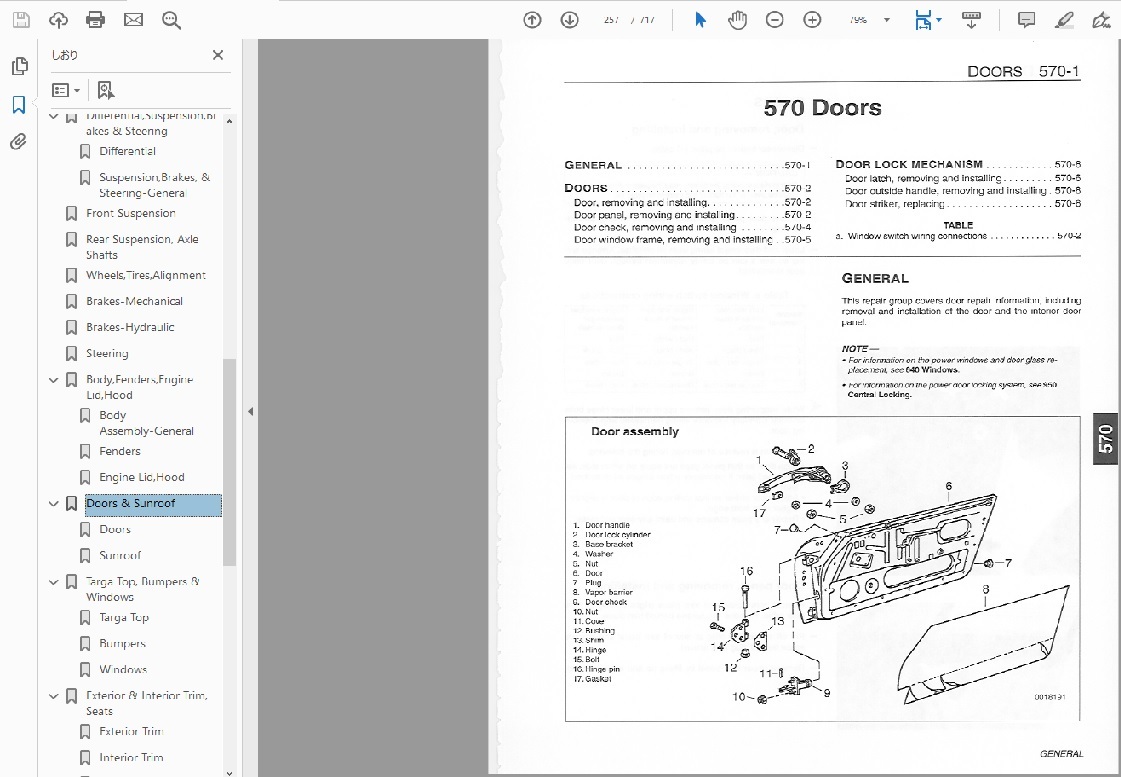
Task: Jump to the Fenders bookmark
Action: [120, 451]
